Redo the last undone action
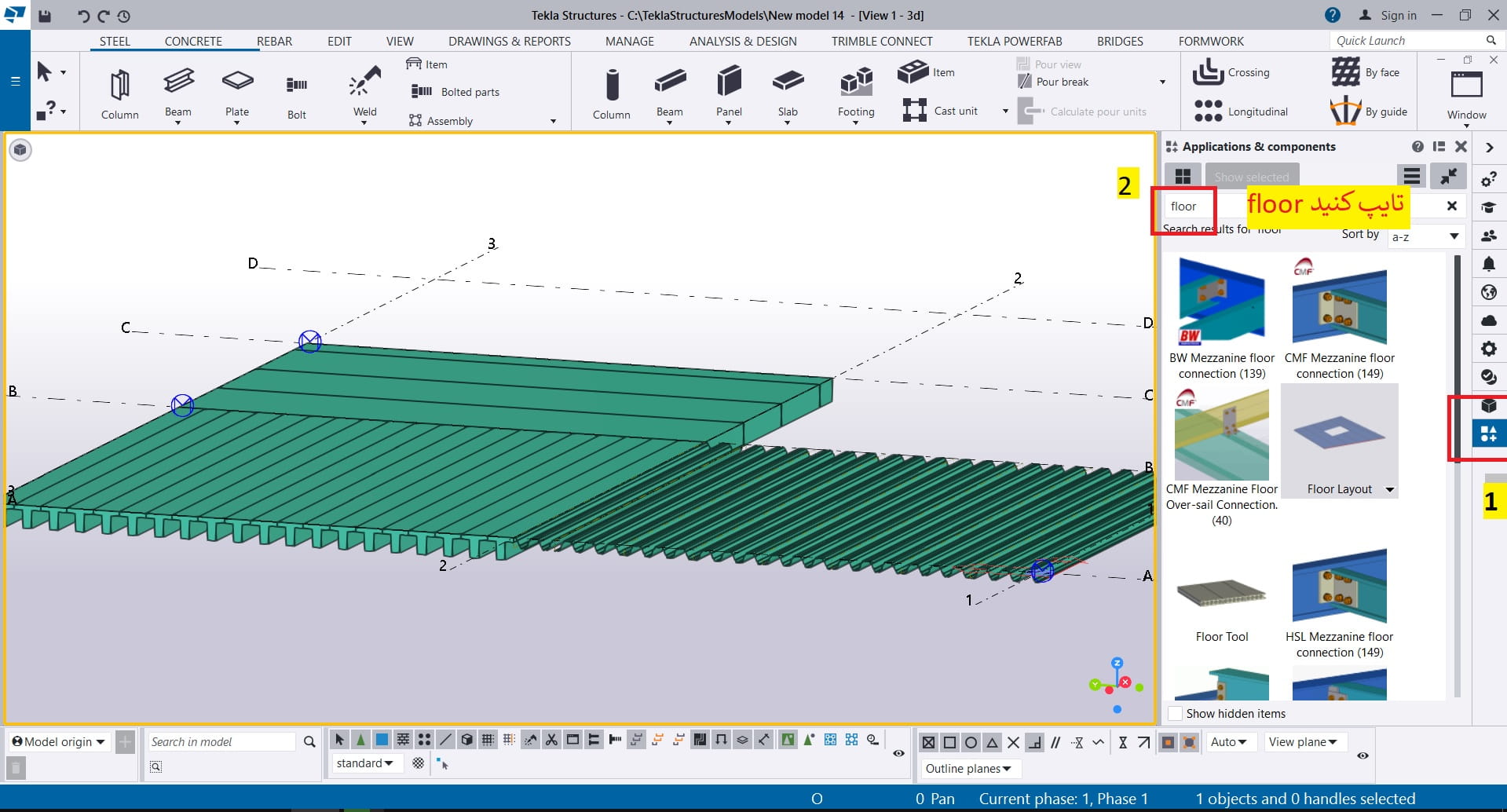The image size is (1507, 812). point(104,16)
